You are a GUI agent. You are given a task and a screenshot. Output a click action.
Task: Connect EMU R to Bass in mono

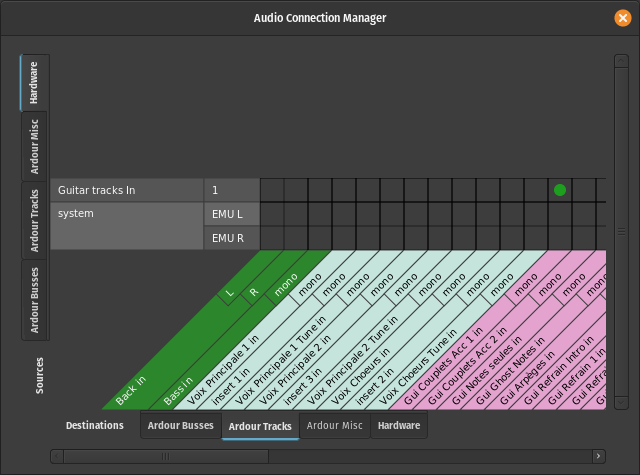click(320, 238)
